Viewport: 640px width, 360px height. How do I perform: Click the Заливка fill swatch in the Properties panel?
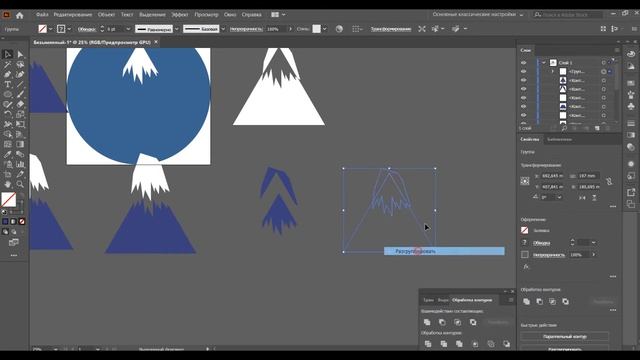point(525,231)
